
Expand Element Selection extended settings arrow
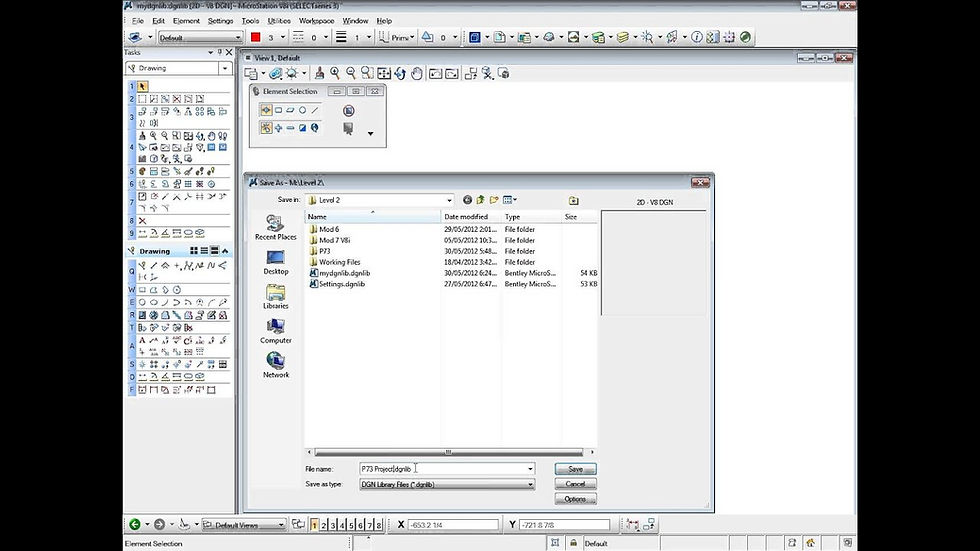pyautogui.click(x=371, y=134)
